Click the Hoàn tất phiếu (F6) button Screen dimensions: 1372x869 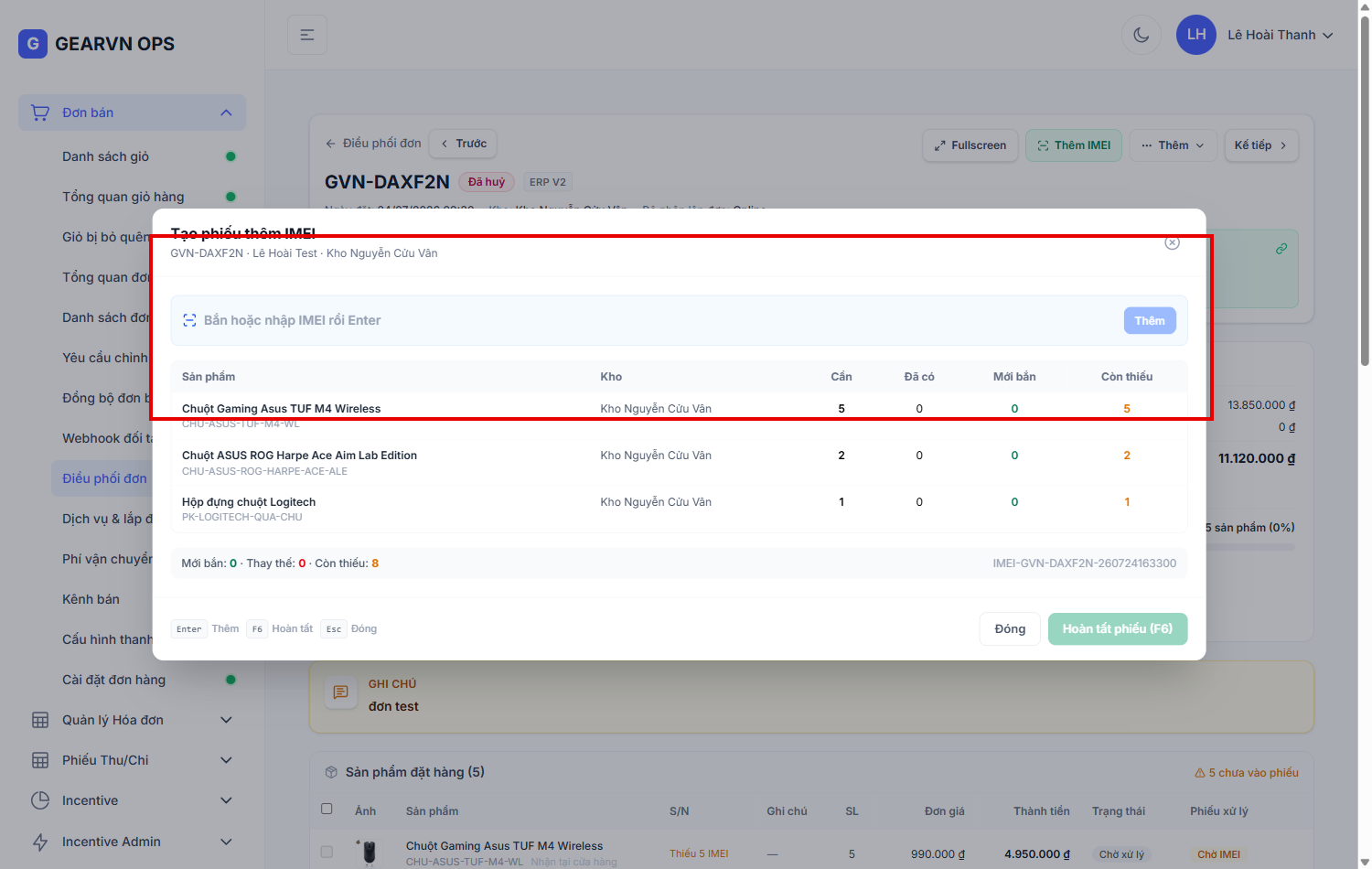1118,628
